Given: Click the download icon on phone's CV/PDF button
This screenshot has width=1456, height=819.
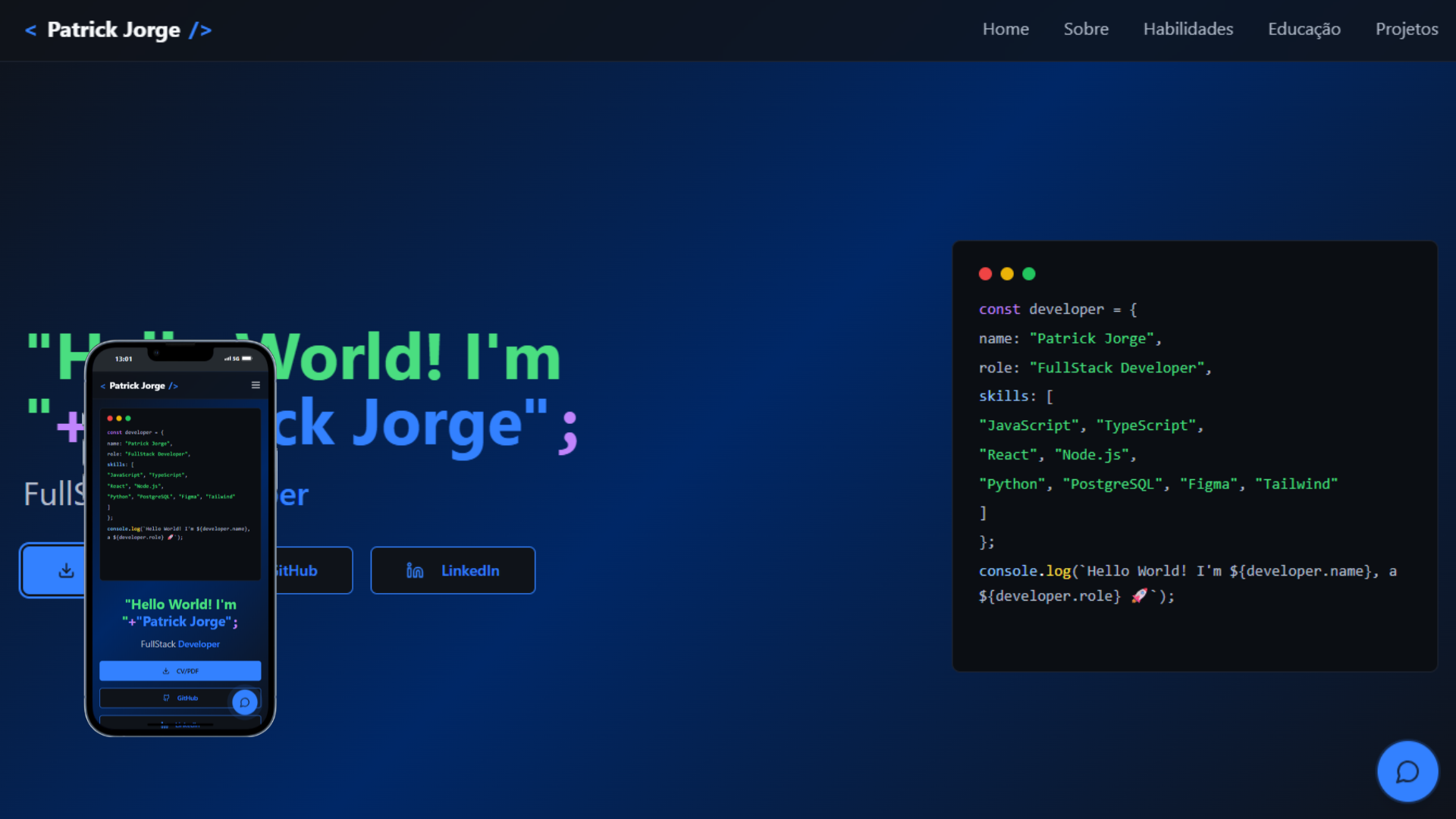Looking at the screenshot, I should pyautogui.click(x=166, y=670).
